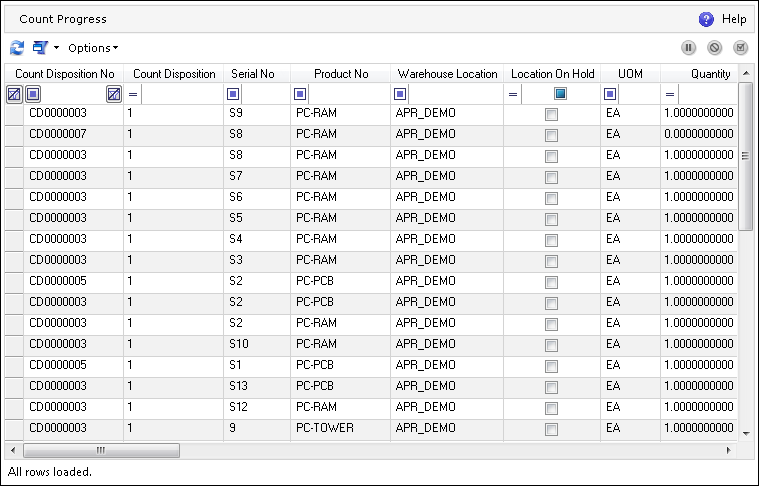The width and height of the screenshot is (759, 486).
Task: Click the round checkmark icon button
Action: pos(740,48)
